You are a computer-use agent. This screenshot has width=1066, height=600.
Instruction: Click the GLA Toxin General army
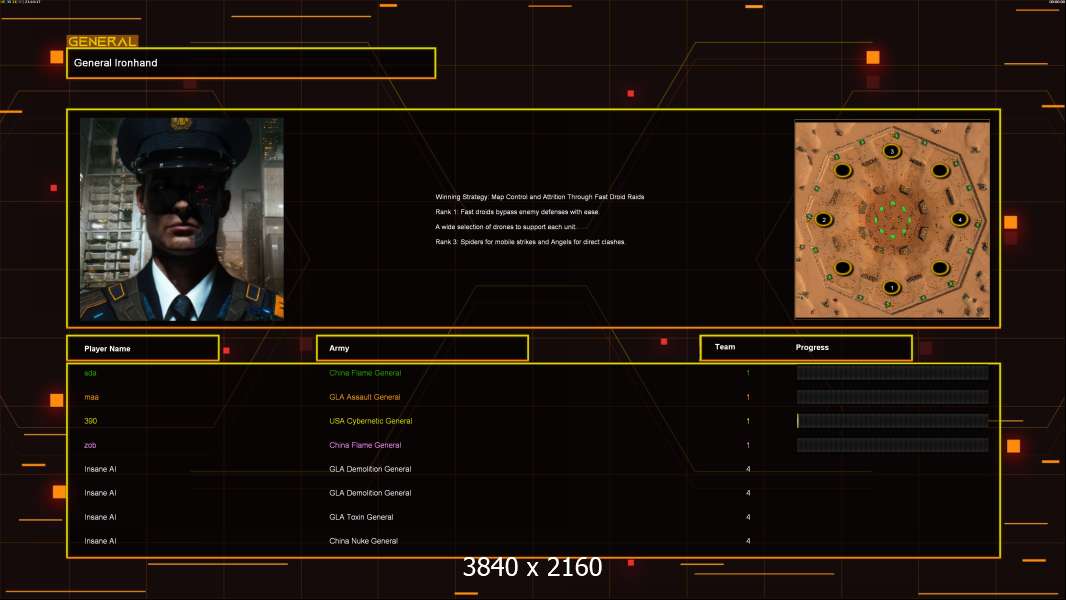coord(361,517)
